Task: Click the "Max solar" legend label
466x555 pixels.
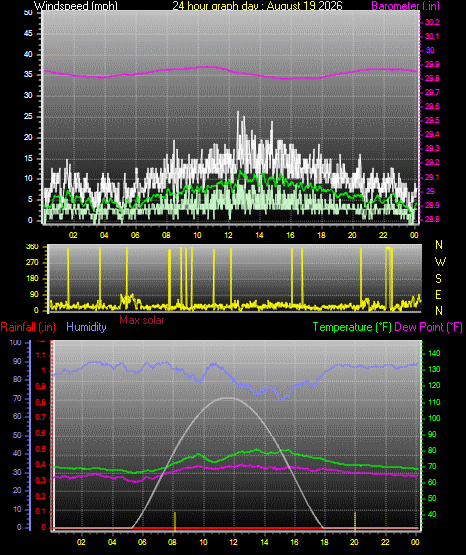Action: click(142, 320)
